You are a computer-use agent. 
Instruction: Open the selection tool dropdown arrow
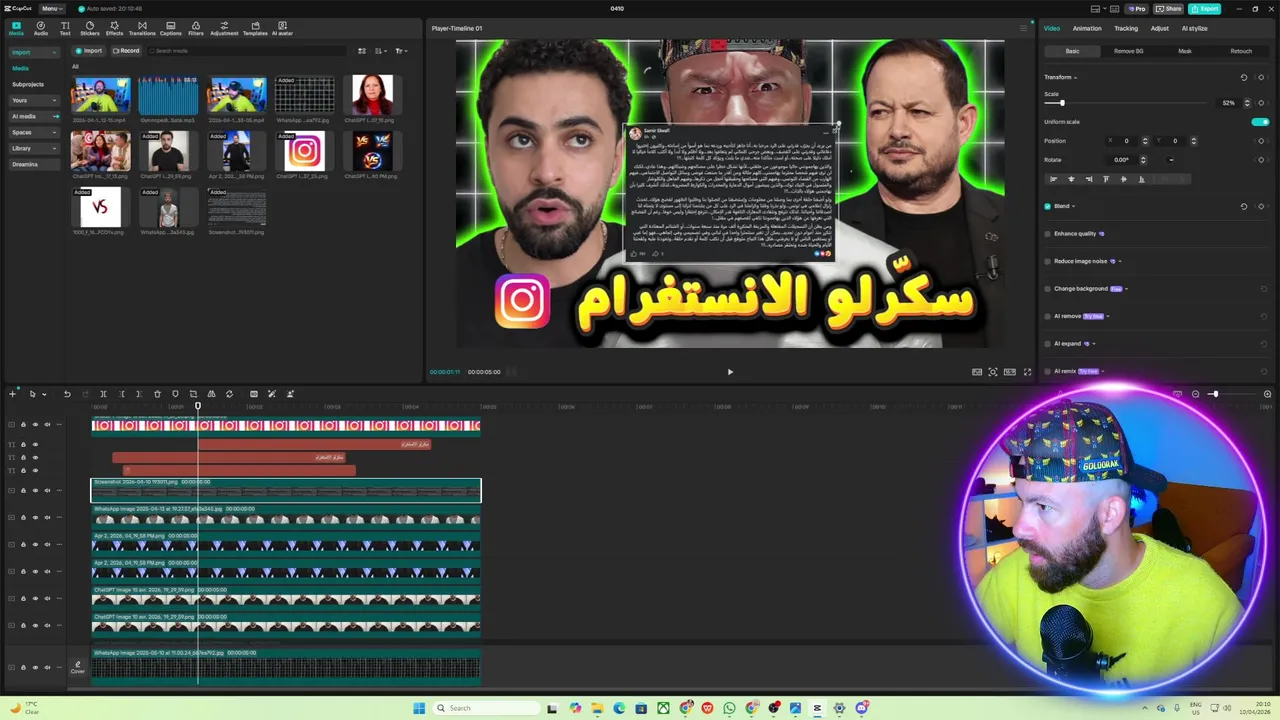pos(44,394)
